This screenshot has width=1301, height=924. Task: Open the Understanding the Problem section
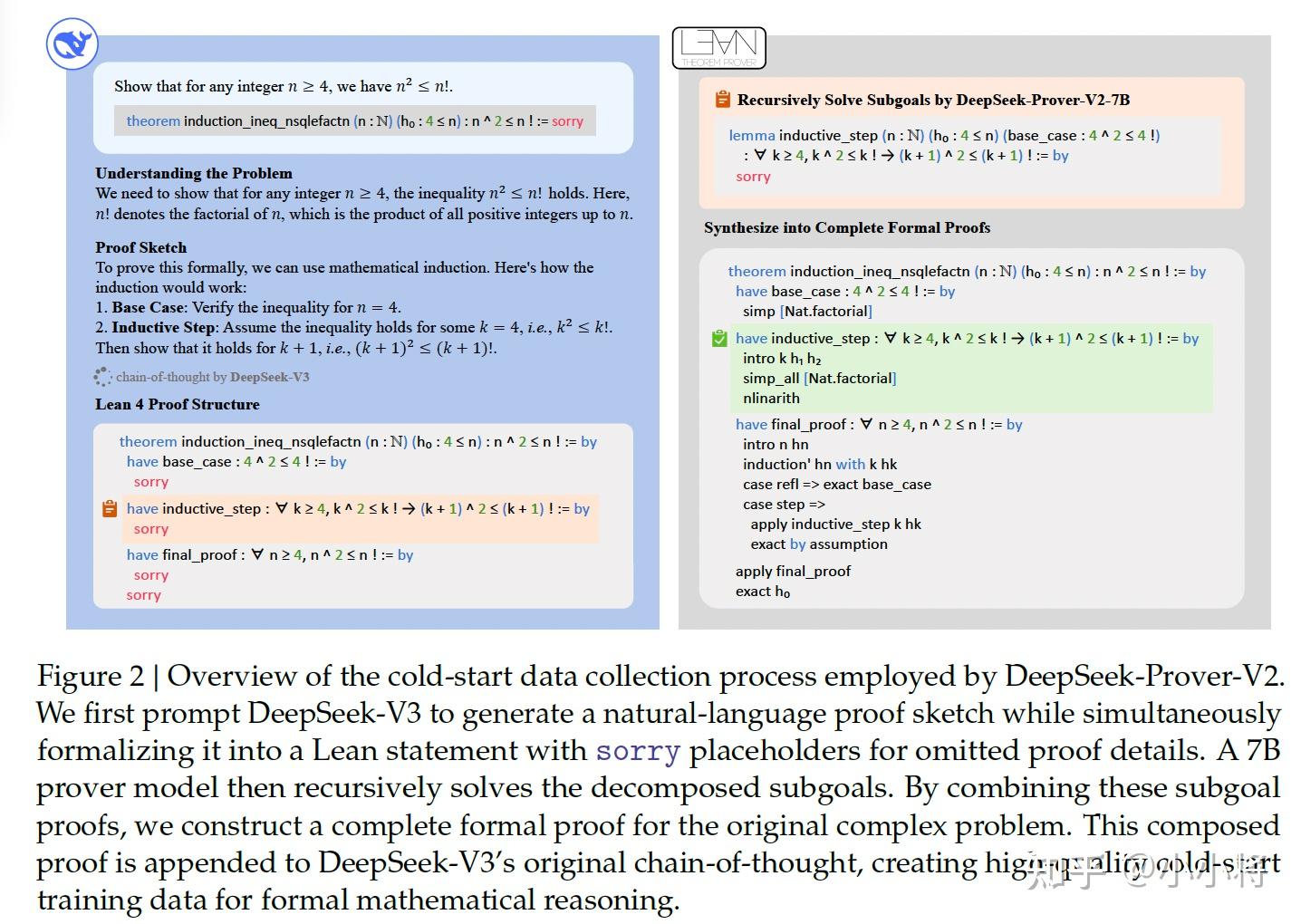[193, 173]
